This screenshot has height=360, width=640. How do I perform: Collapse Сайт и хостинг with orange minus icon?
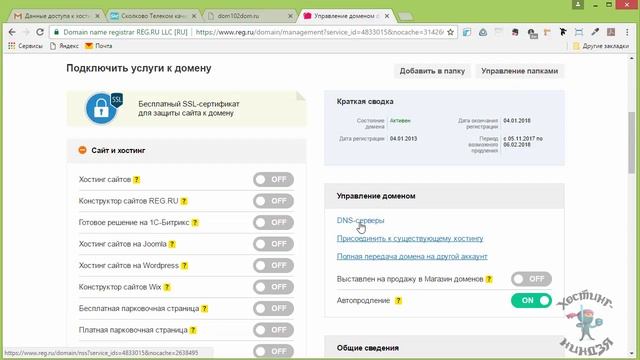click(82, 150)
